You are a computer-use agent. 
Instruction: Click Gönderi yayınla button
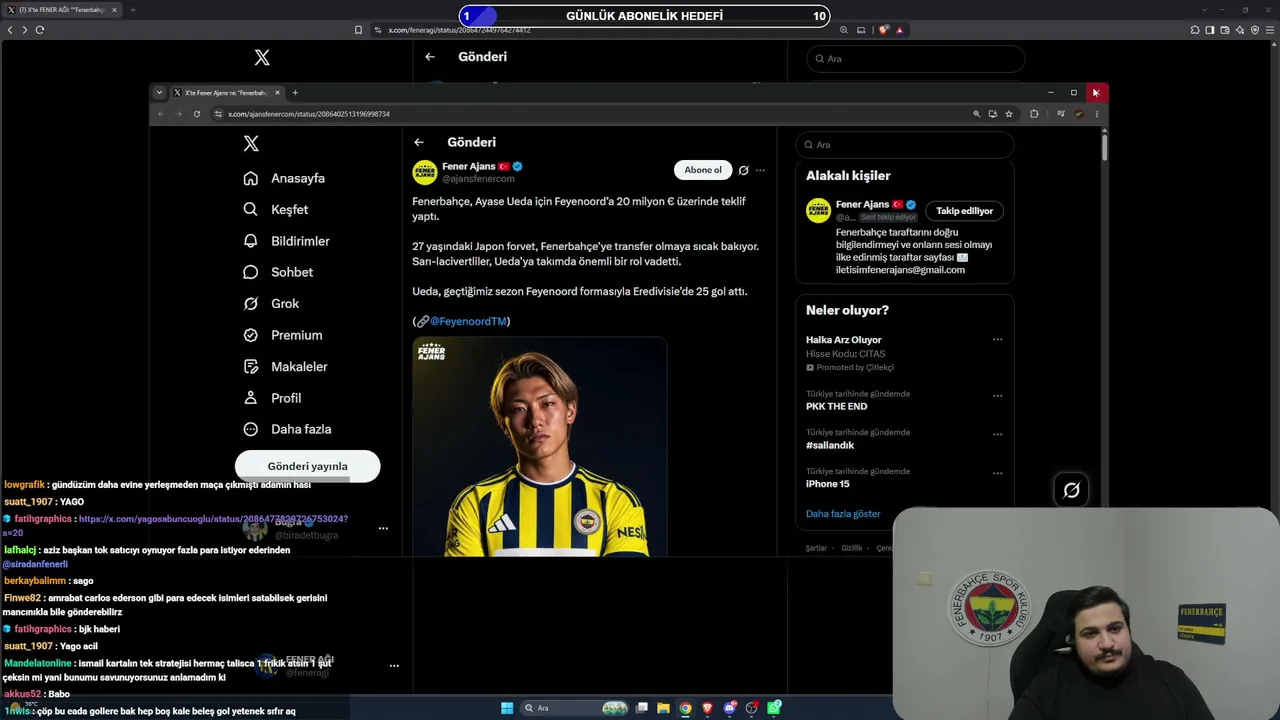click(307, 466)
